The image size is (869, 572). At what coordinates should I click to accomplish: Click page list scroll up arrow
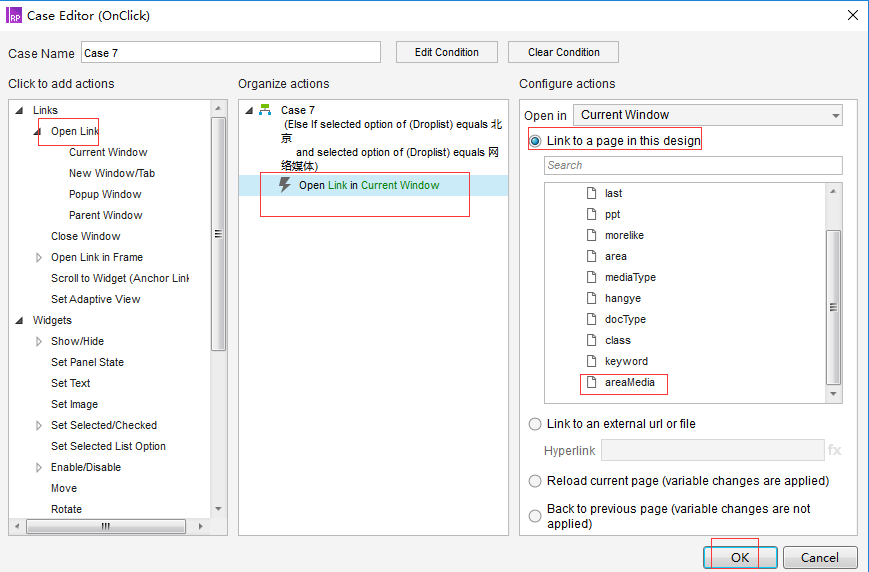click(x=833, y=191)
